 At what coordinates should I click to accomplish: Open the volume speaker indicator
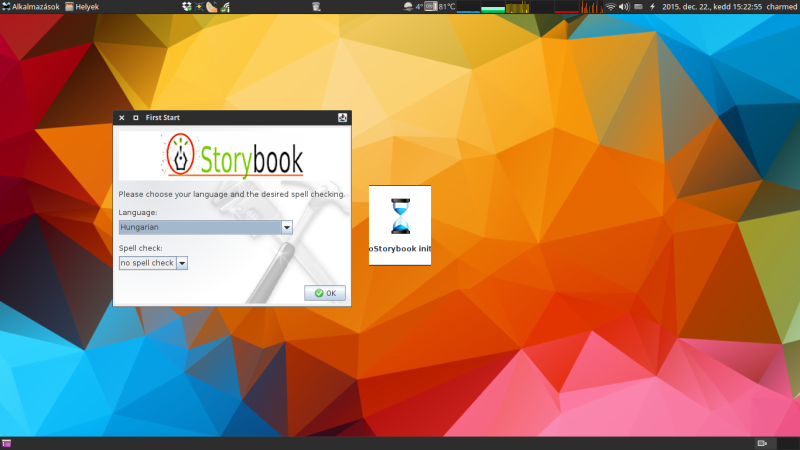click(x=624, y=7)
